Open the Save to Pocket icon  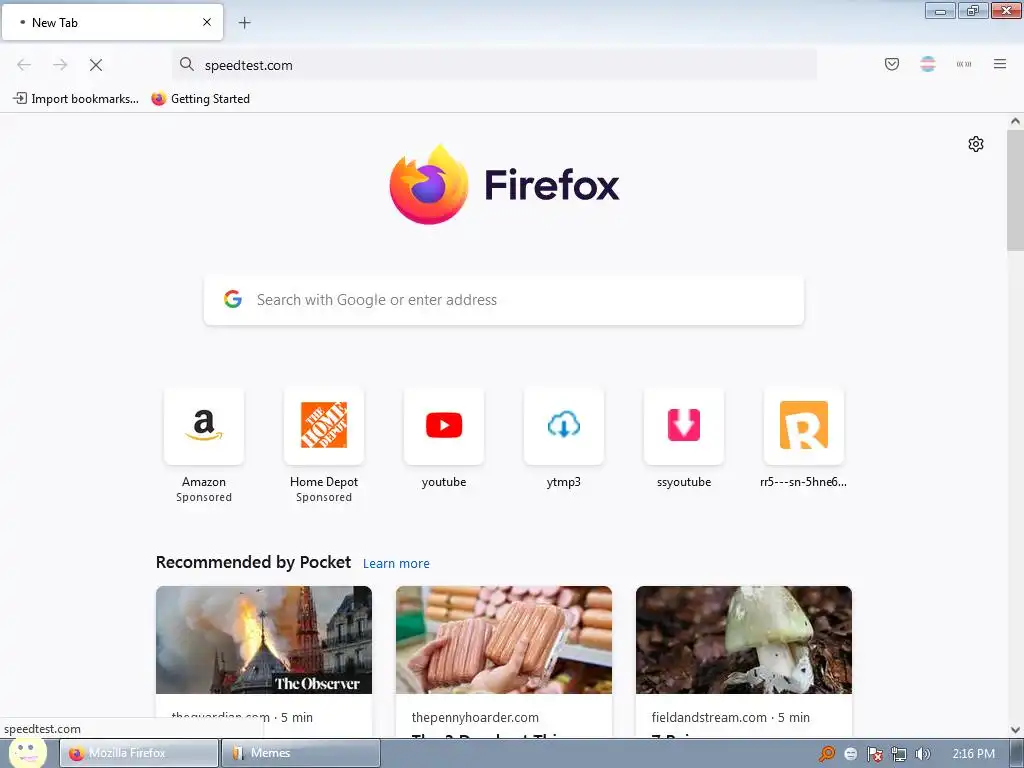tap(891, 64)
